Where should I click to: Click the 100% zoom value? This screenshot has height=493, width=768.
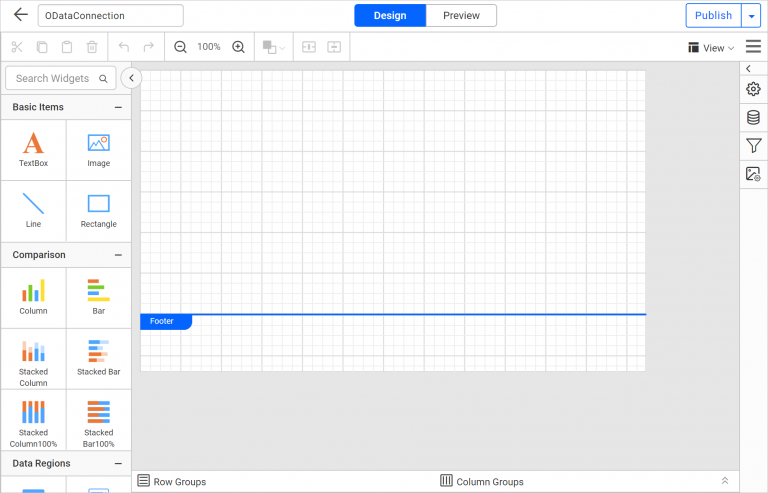click(209, 47)
